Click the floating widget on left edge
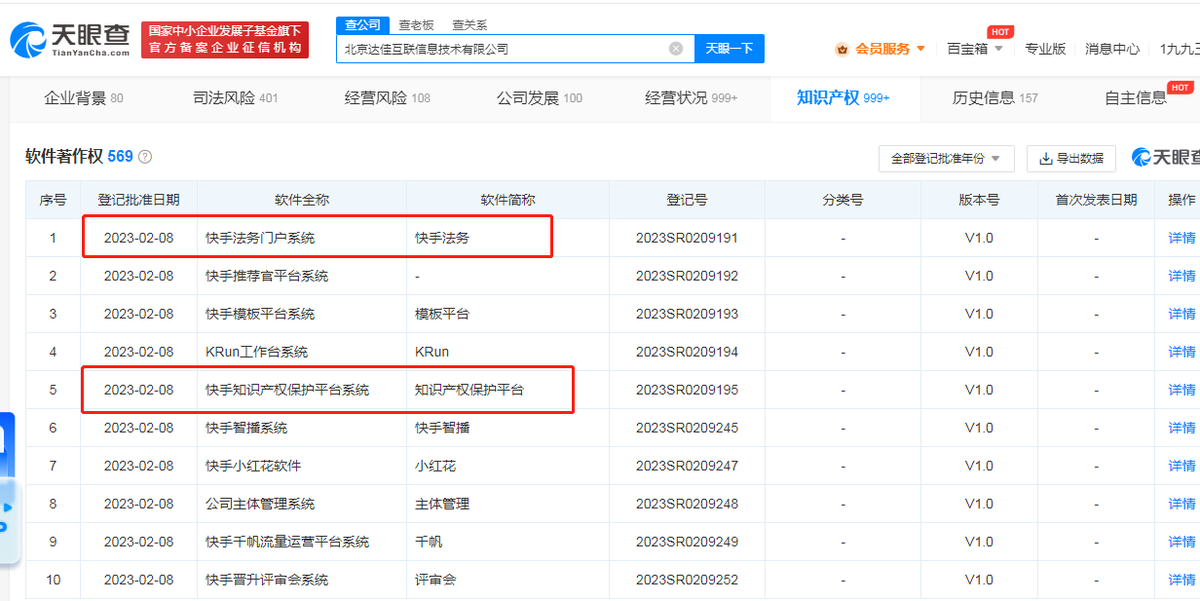Screen dimensions: 1200x601 6,490
